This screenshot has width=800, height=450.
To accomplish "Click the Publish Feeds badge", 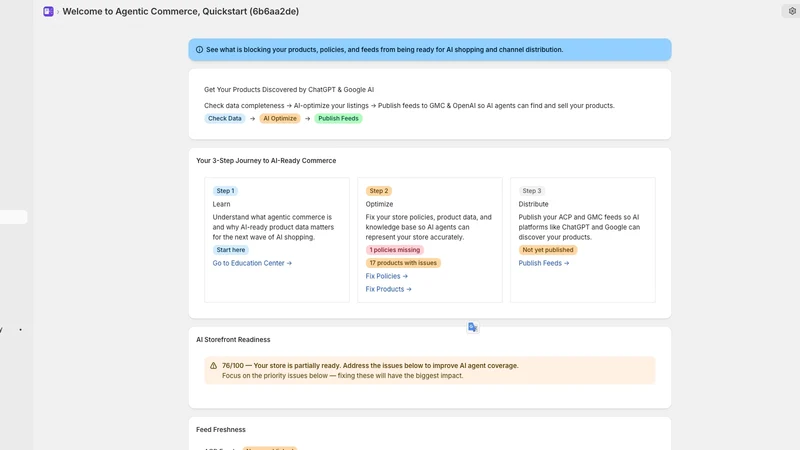I will (x=338, y=118).
